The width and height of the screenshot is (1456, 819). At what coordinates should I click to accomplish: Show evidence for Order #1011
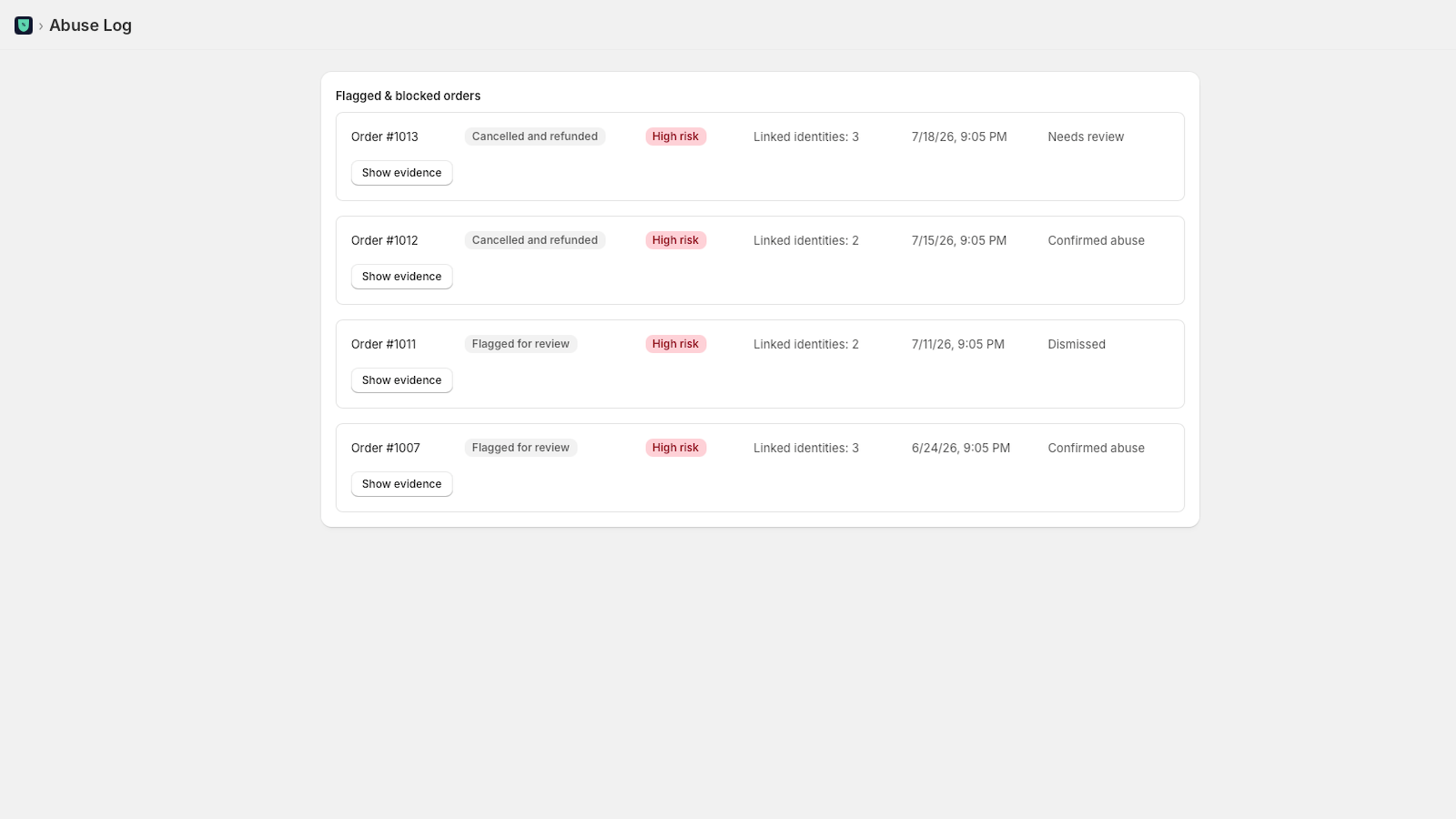[x=401, y=380]
